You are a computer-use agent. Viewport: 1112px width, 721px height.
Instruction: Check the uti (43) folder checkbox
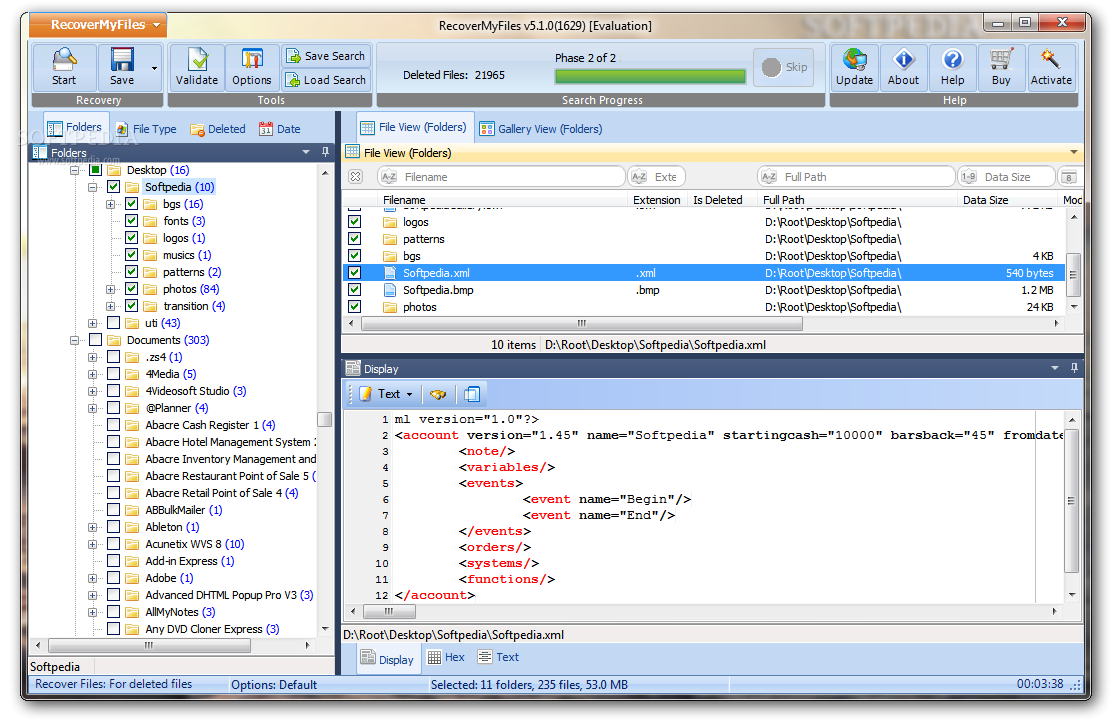[x=113, y=323]
